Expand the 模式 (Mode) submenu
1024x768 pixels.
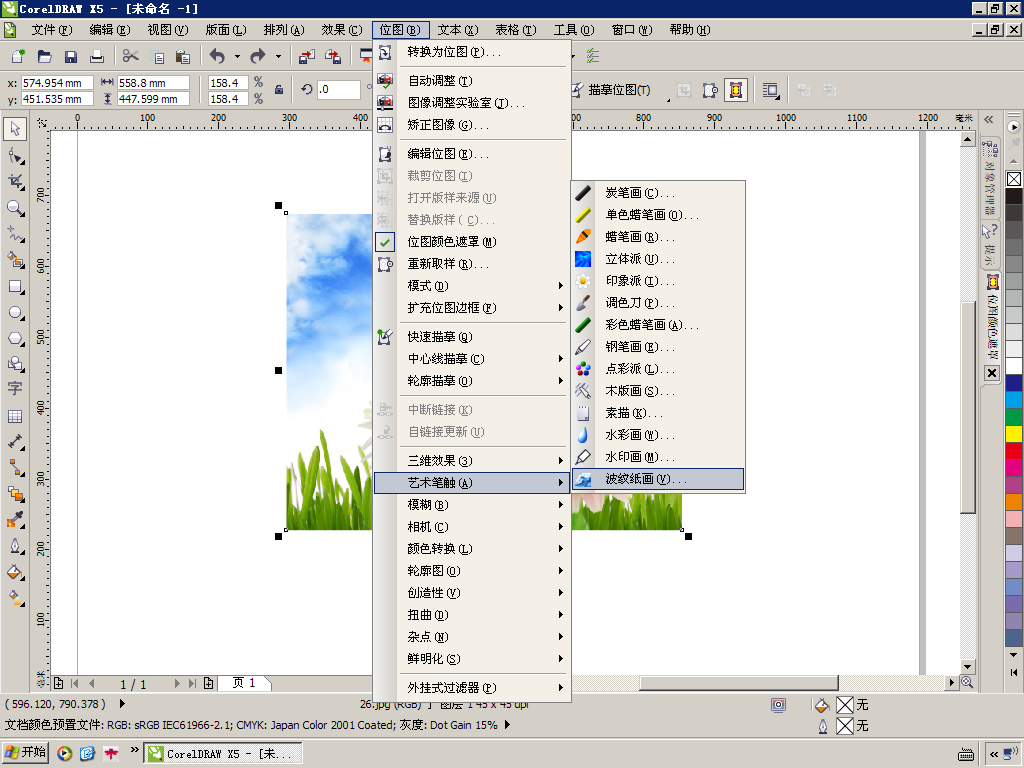point(471,286)
